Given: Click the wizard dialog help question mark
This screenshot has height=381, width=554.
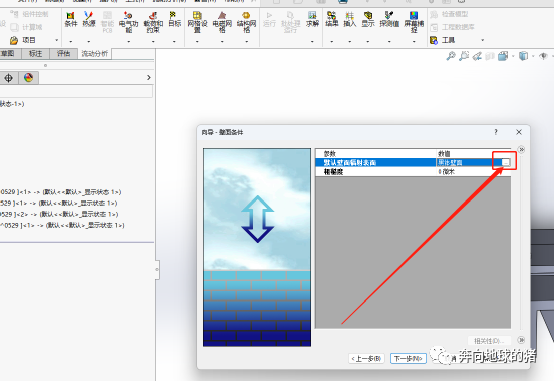Looking at the screenshot, I should pyautogui.click(x=496, y=132).
